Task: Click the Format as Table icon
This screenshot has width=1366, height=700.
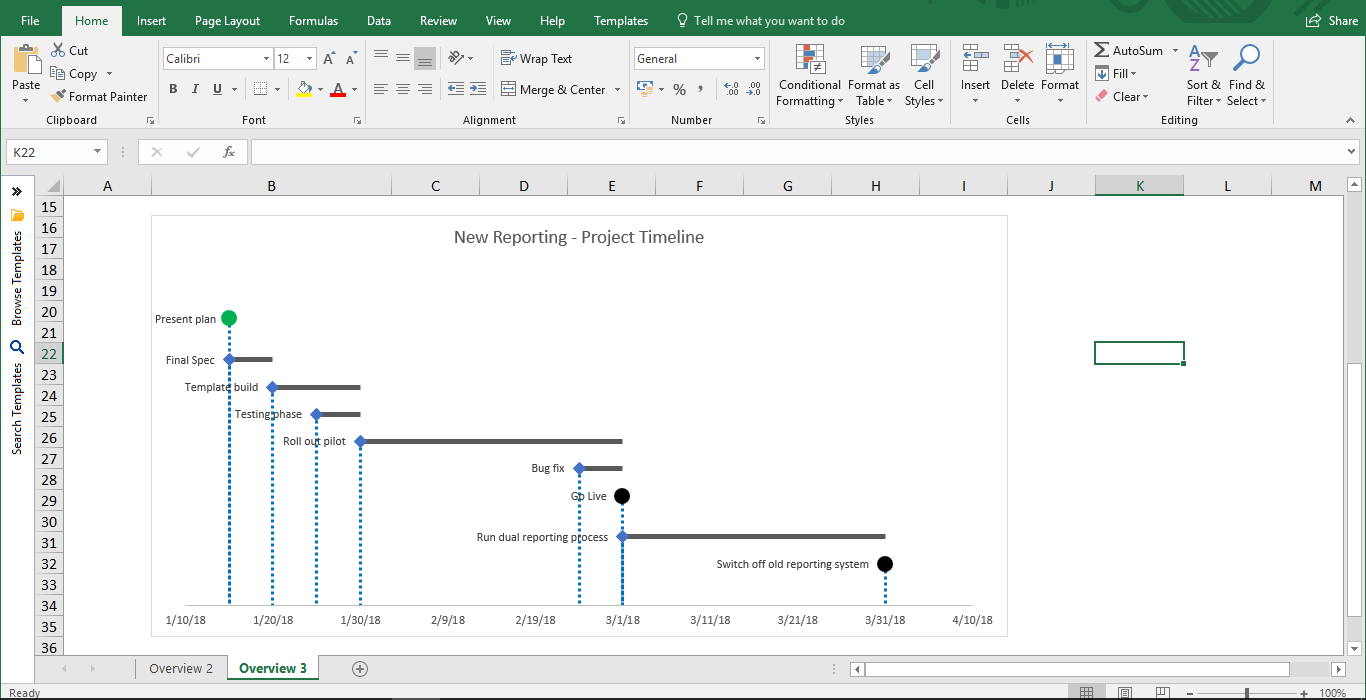Action: point(874,75)
